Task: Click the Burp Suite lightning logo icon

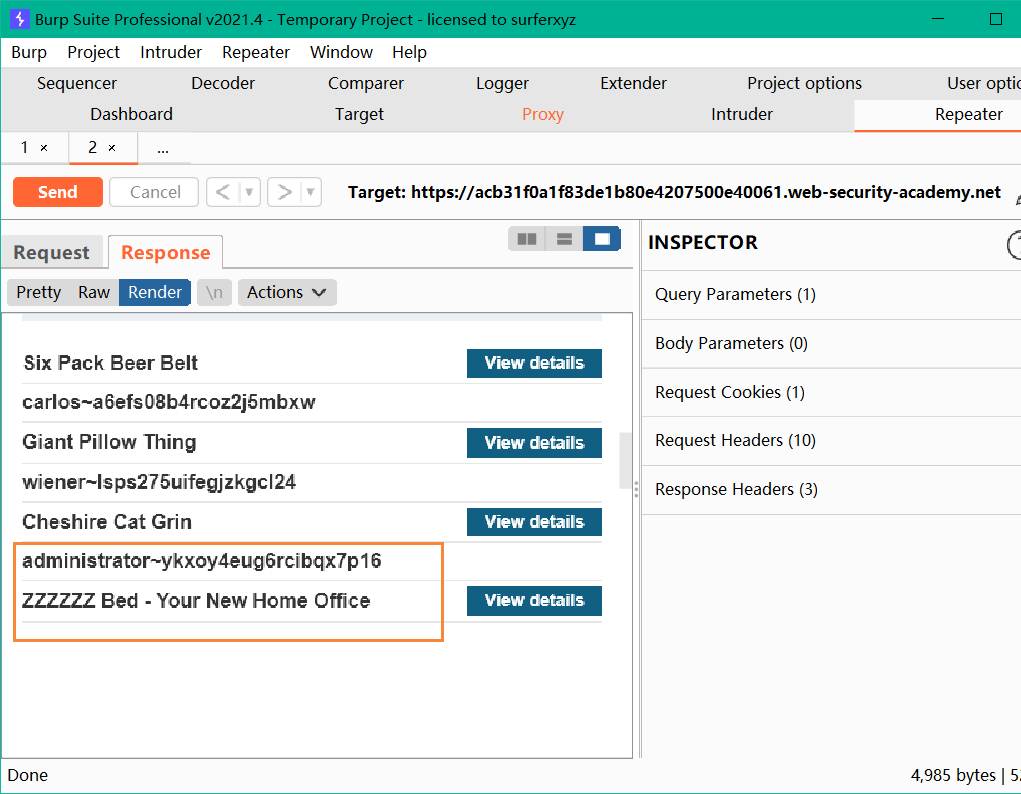Action: click(20, 19)
